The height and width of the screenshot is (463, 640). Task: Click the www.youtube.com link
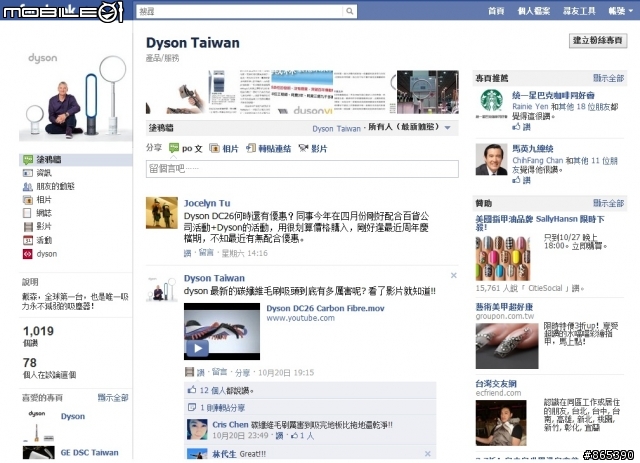(x=300, y=318)
